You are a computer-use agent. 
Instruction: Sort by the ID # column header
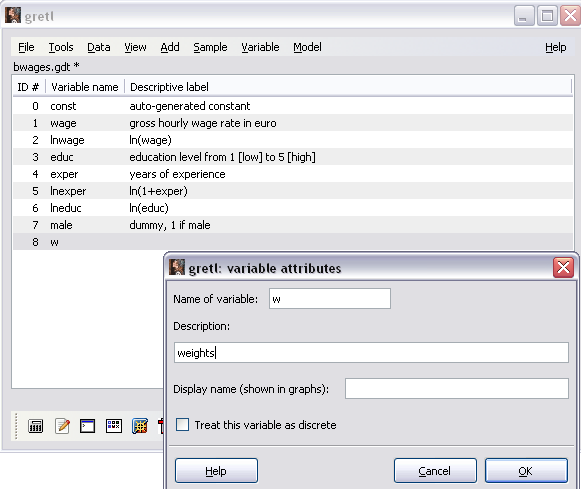tap(29, 87)
